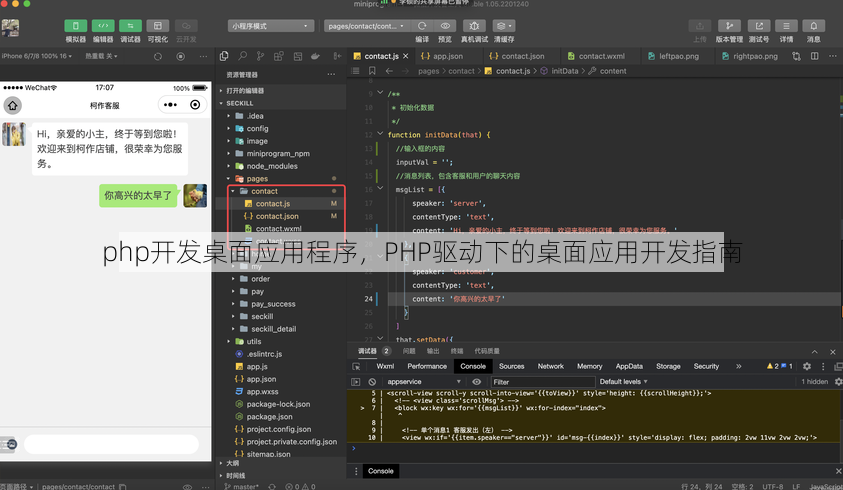Toggle the console live expression eye
Screen dimensions: 843x490
pos(476,382)
